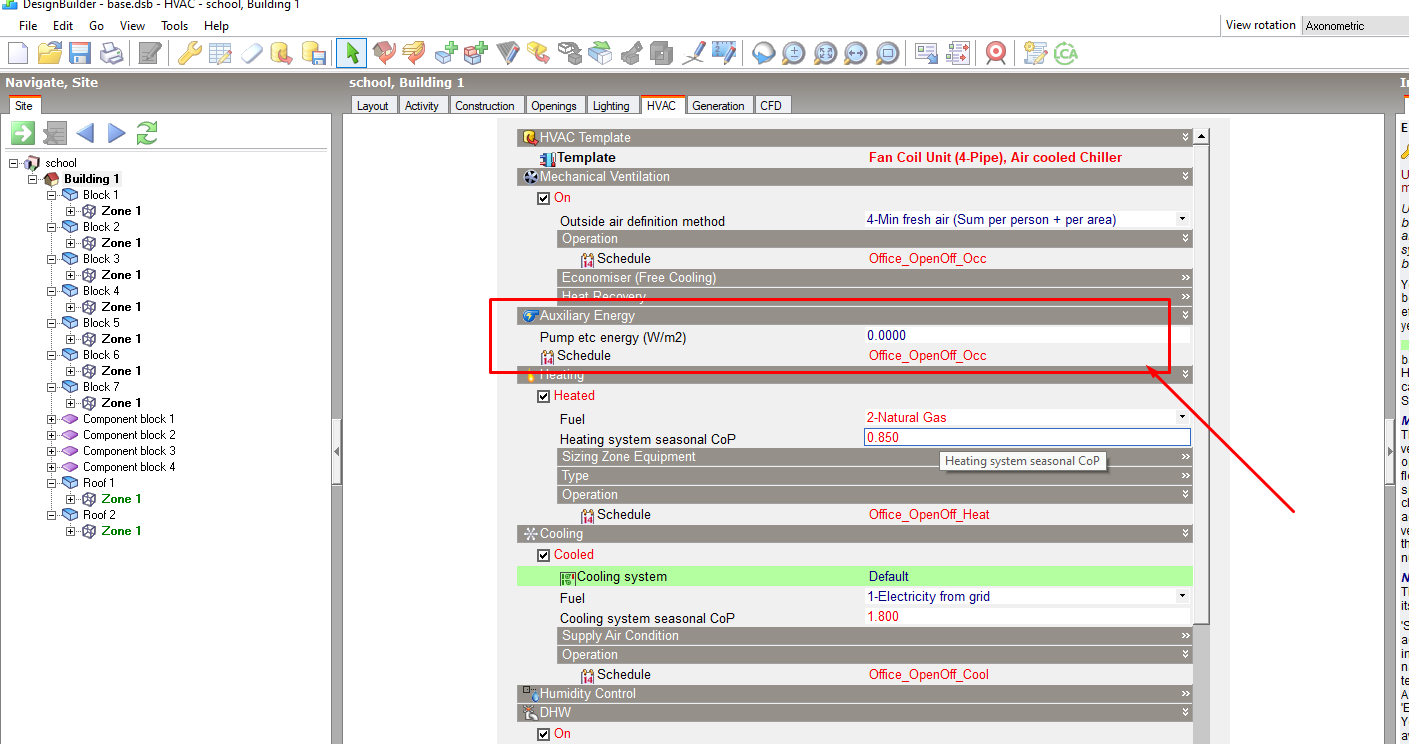Refresh the Navigator with green arrows icon

(x=148, y=133)
